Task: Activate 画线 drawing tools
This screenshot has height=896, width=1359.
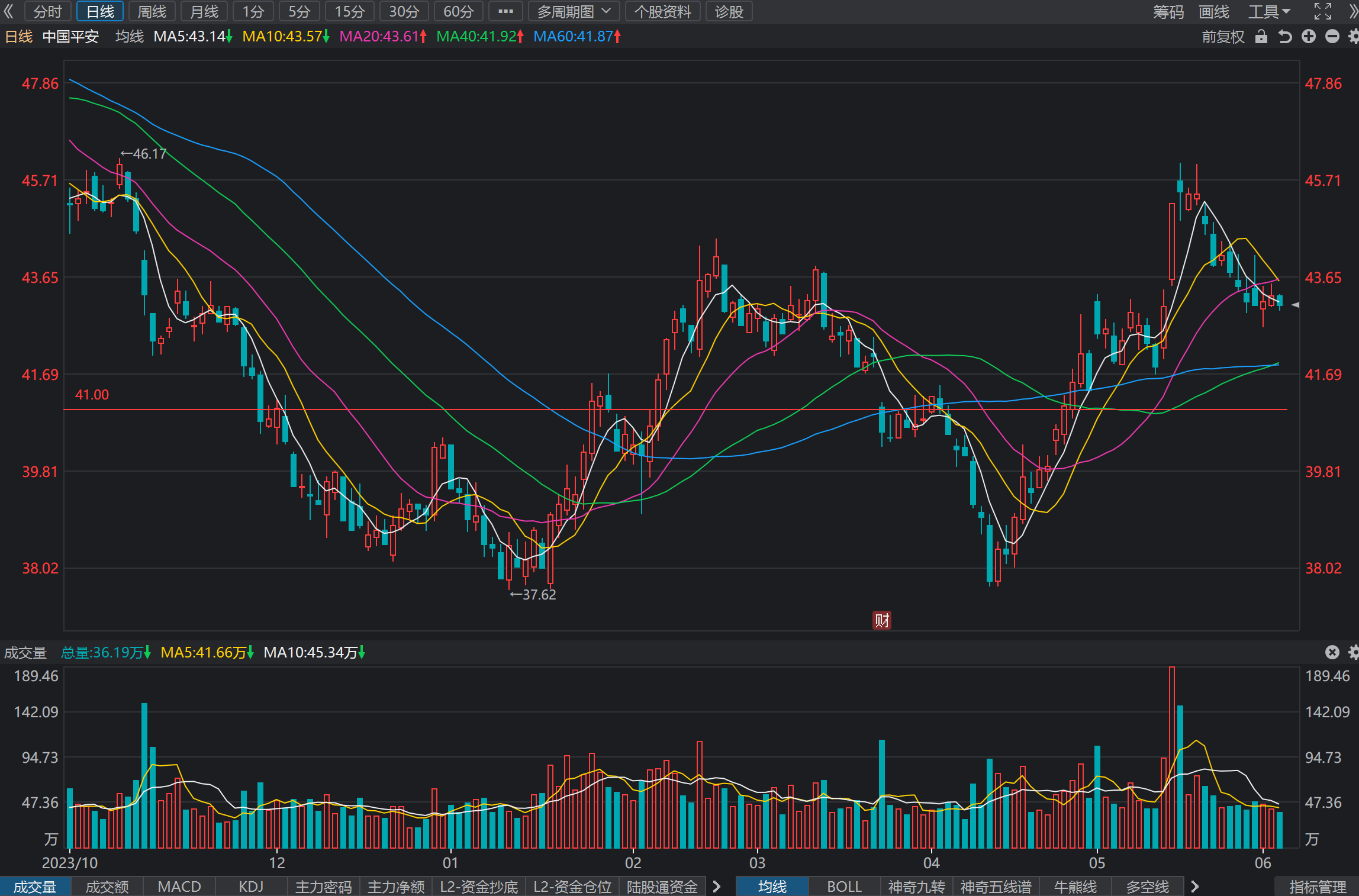Action: (x=1214, y=11)
